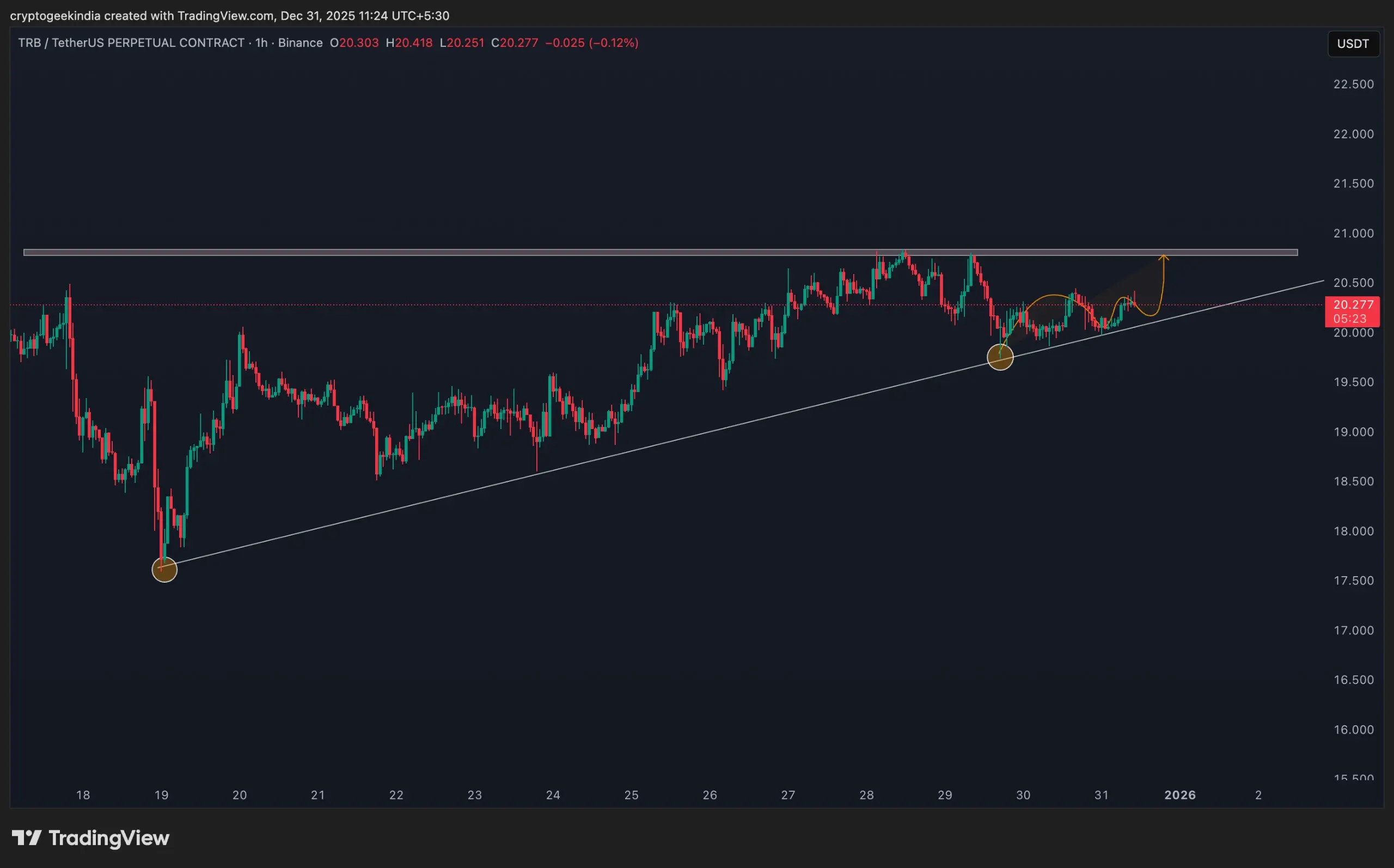Click the lower orange circle marker at 17.5
This screenshot has height=868, width=1394.
164,570
